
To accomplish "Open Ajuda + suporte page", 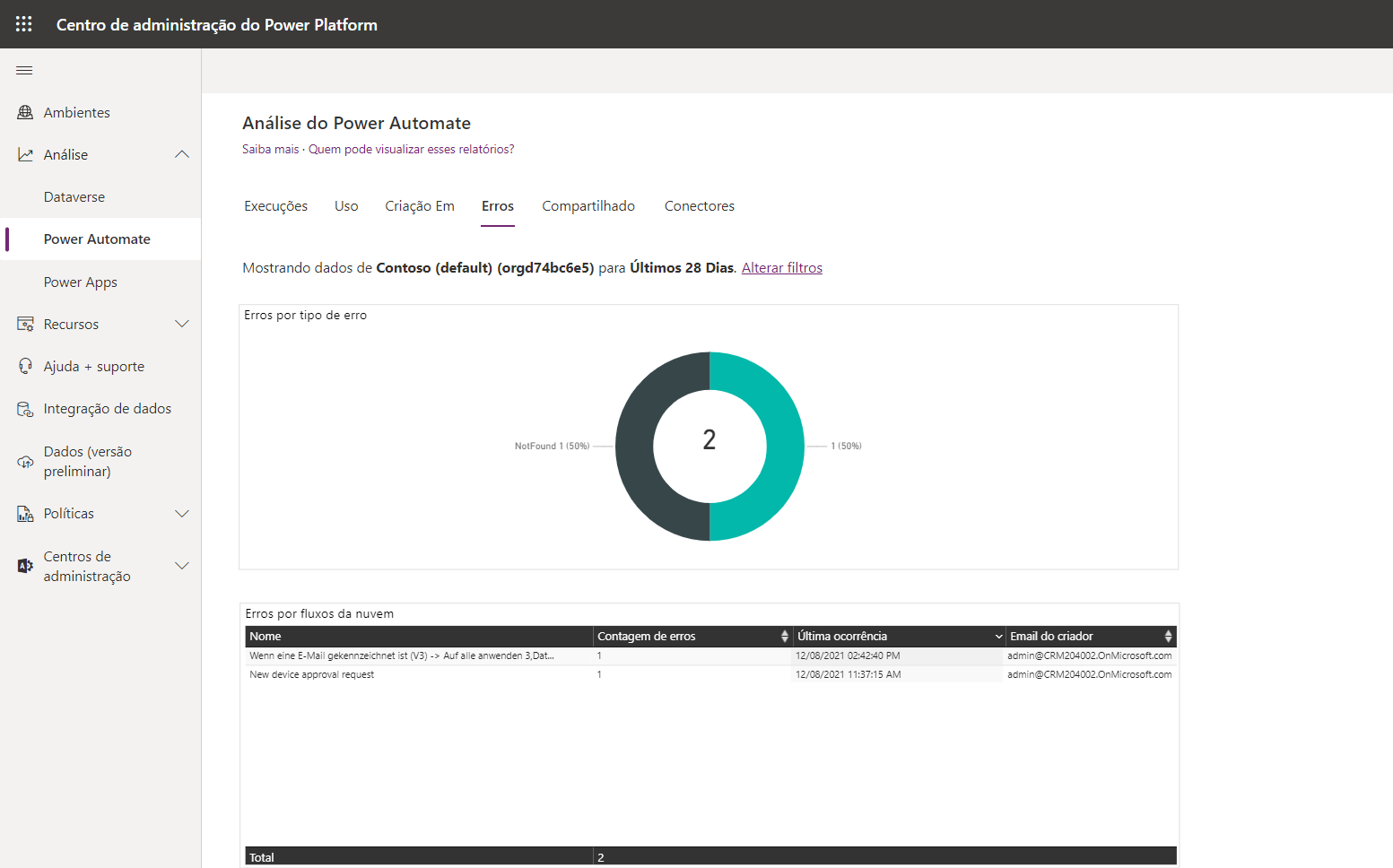I will pos(100,366).
